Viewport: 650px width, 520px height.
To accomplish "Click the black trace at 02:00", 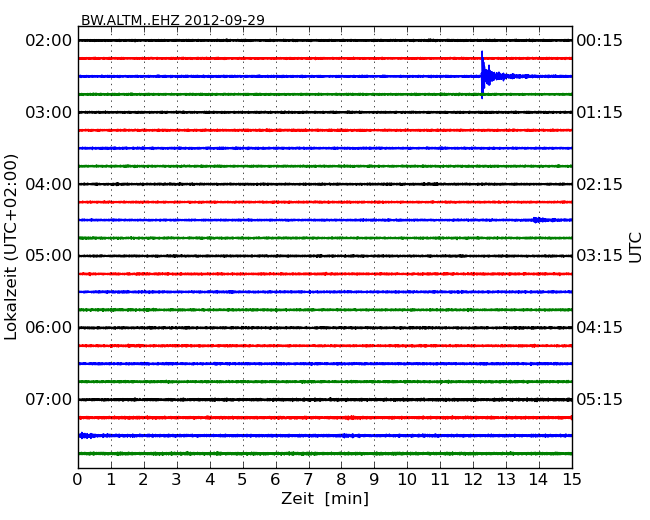I will pyautogui.click(x=325, y=40).
